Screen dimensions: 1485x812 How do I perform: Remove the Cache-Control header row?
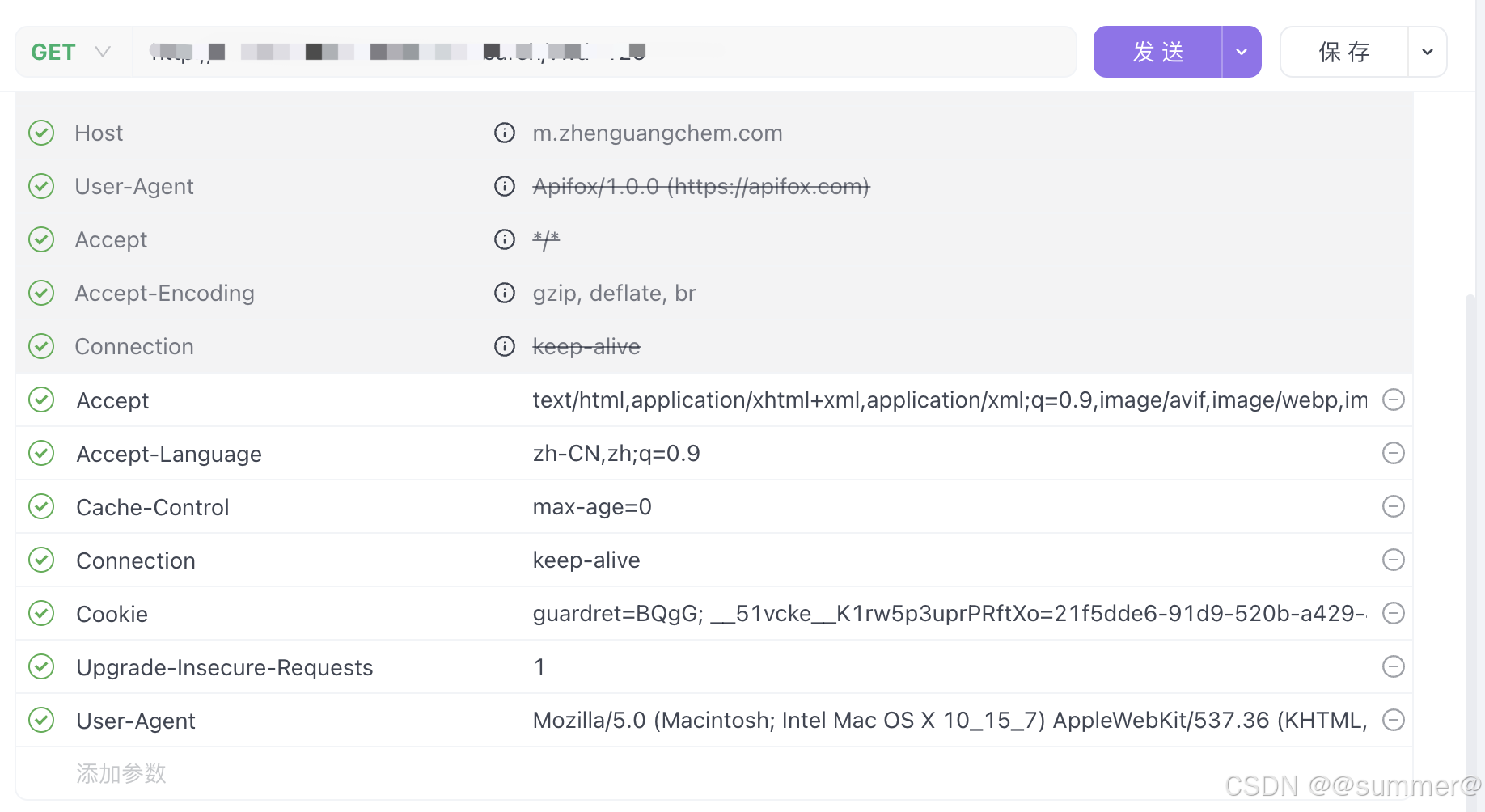(1393, 506)
